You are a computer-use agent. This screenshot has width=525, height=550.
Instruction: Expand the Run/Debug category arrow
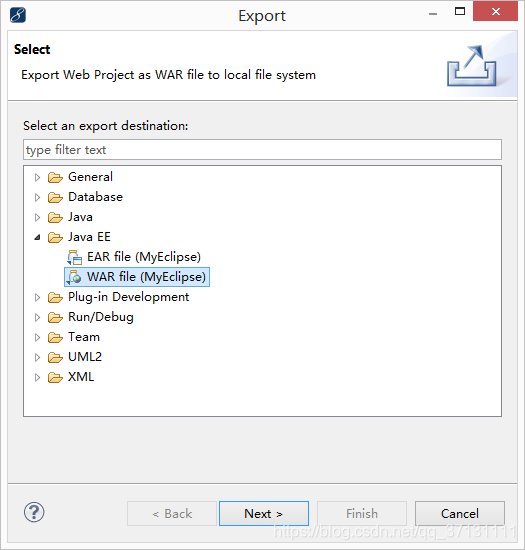[x=37, y=317]
